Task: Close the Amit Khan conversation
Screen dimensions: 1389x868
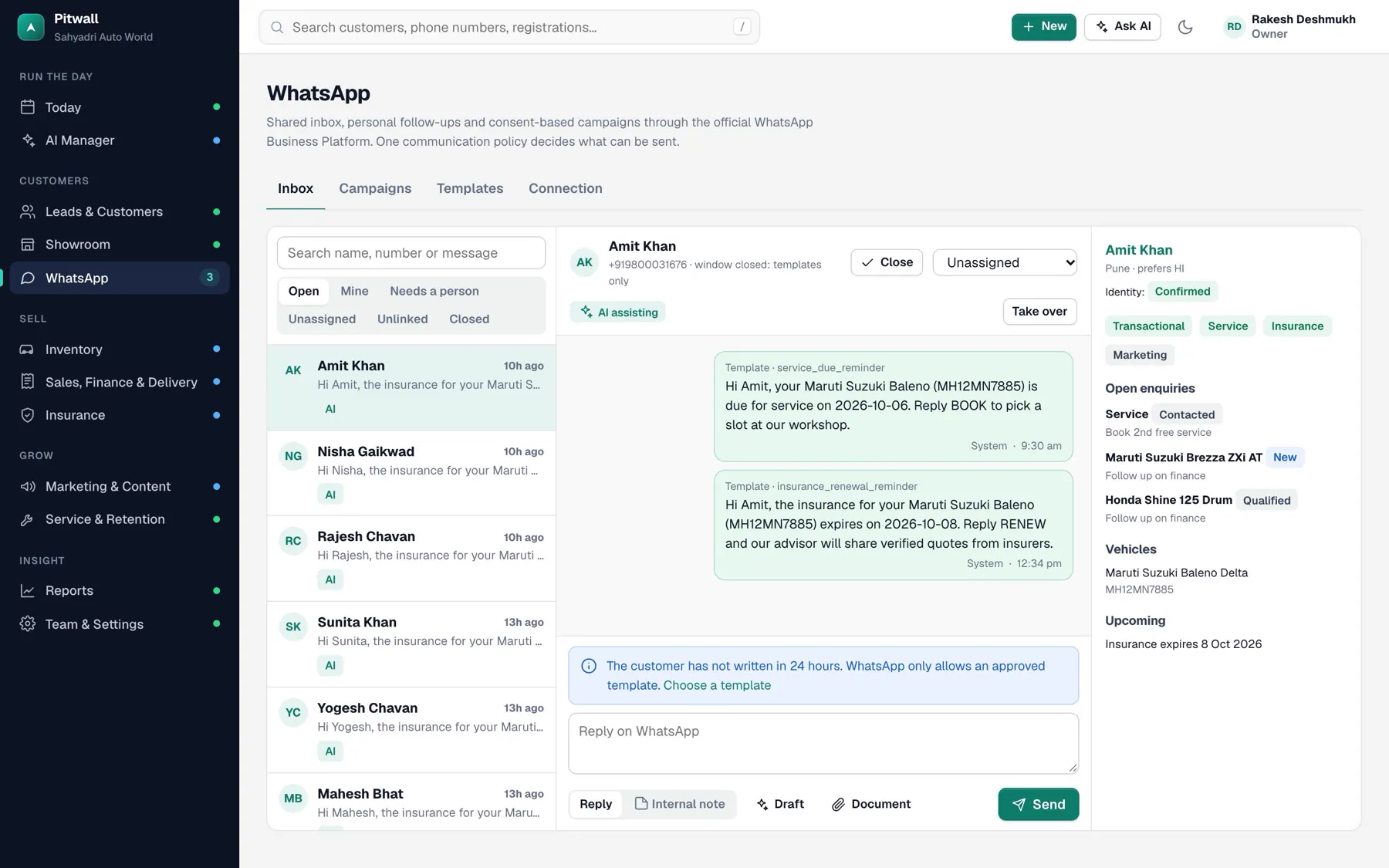Action: [887, 262]
